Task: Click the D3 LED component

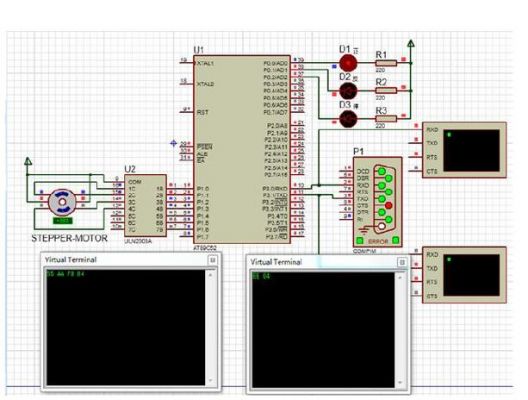Action: click(x=348, y=119)
